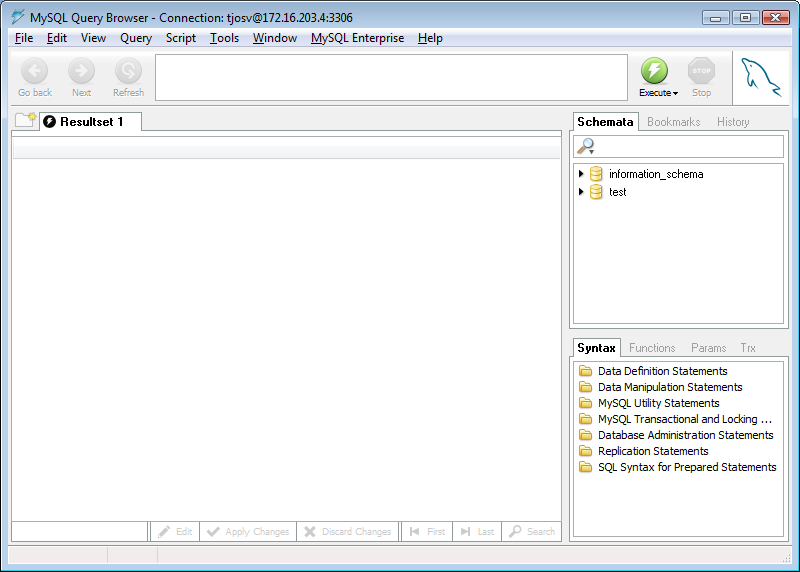Open the Tools menu

[224, 38]
